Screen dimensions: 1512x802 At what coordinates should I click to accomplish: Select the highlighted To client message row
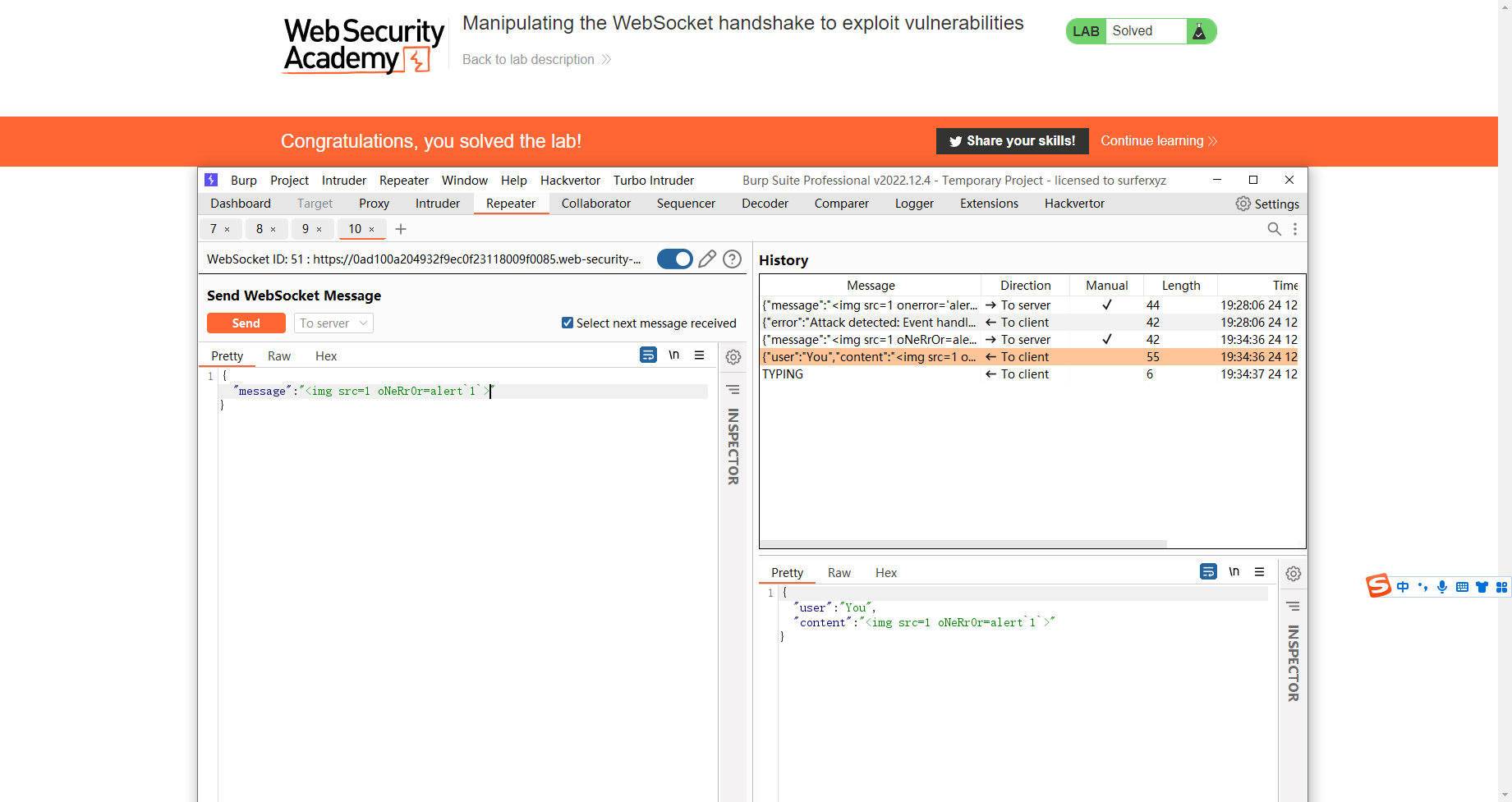903,356
